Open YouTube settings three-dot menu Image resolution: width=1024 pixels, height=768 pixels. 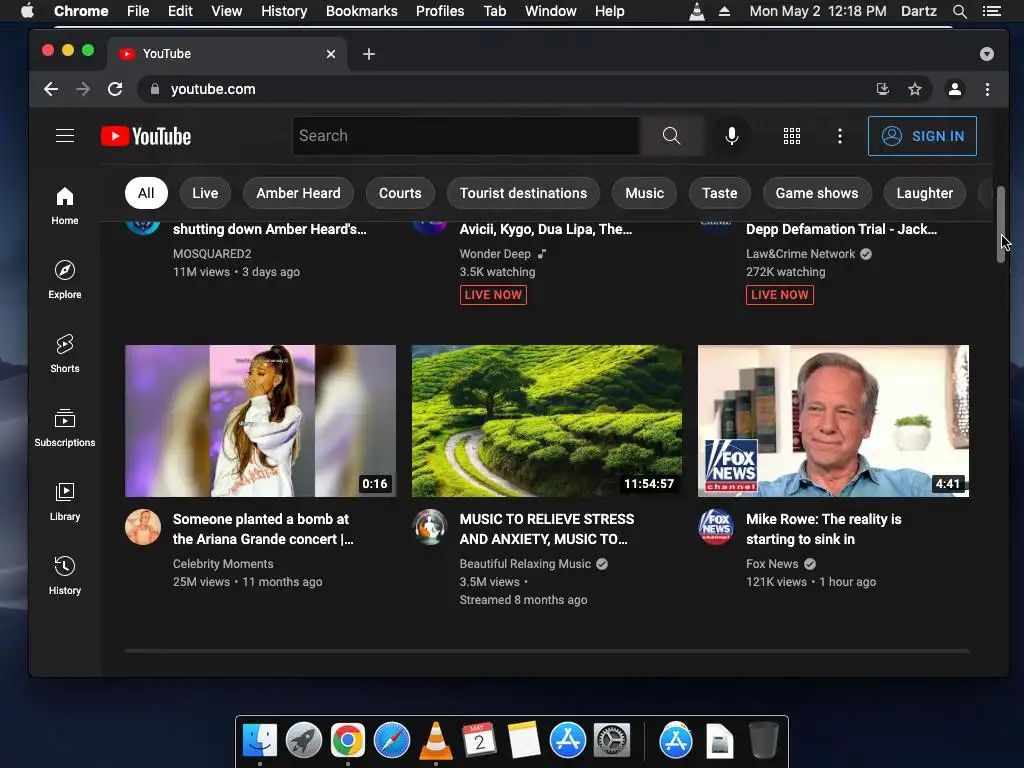(x=840, y=136)
